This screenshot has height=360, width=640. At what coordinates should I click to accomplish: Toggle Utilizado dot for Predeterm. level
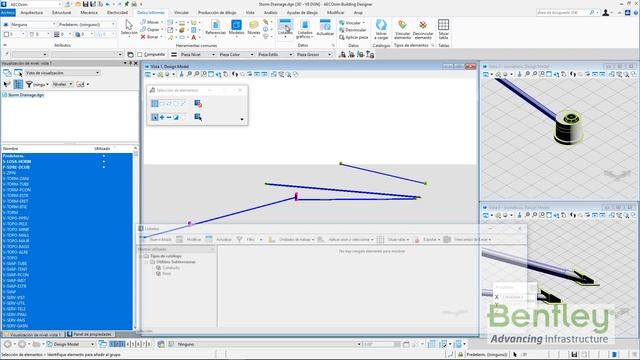tap(104, 156)
